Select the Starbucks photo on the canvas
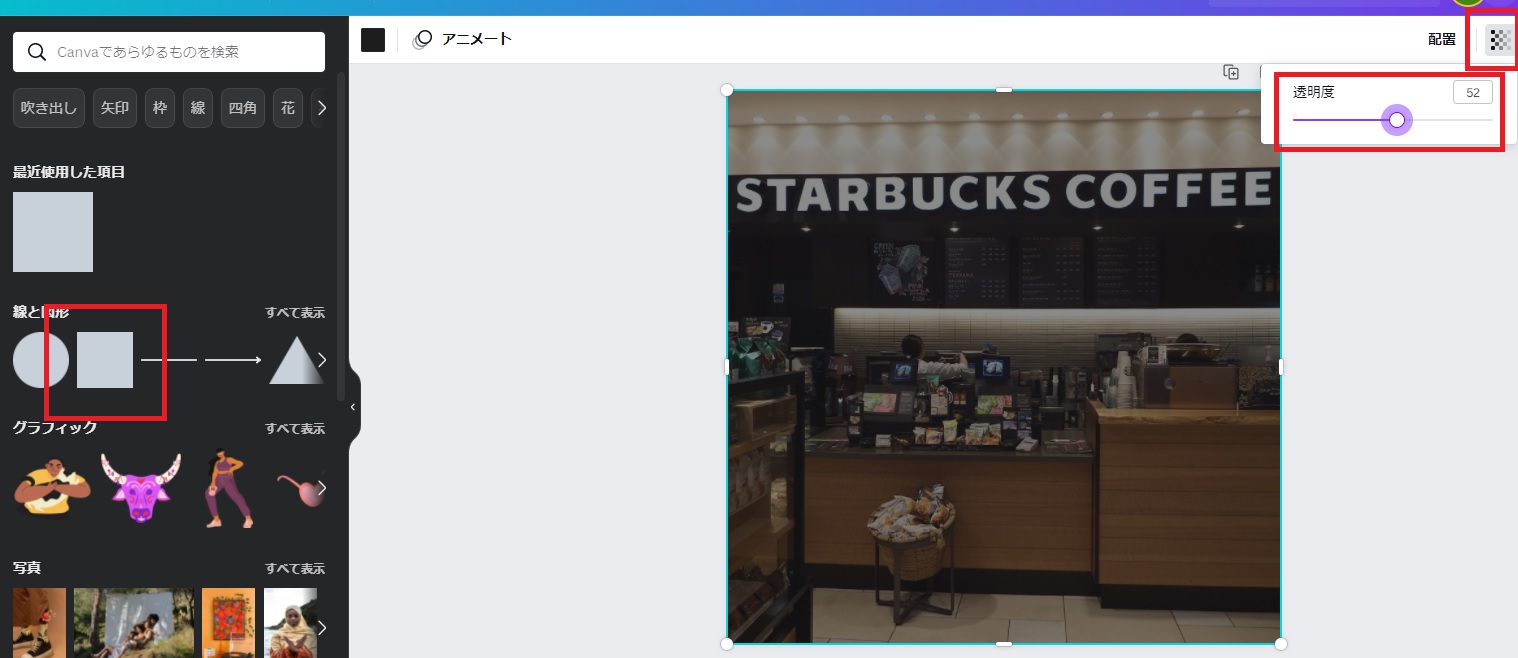Viewport: 1518px width, 658px height. (x=1004, y=367)
